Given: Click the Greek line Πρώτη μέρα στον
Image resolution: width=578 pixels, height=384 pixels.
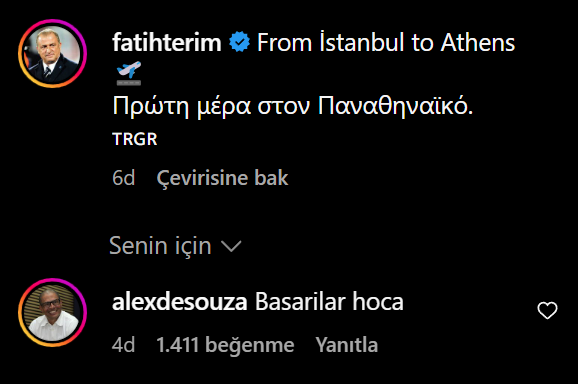Looking at the screenshot, I should click(211, 107).
